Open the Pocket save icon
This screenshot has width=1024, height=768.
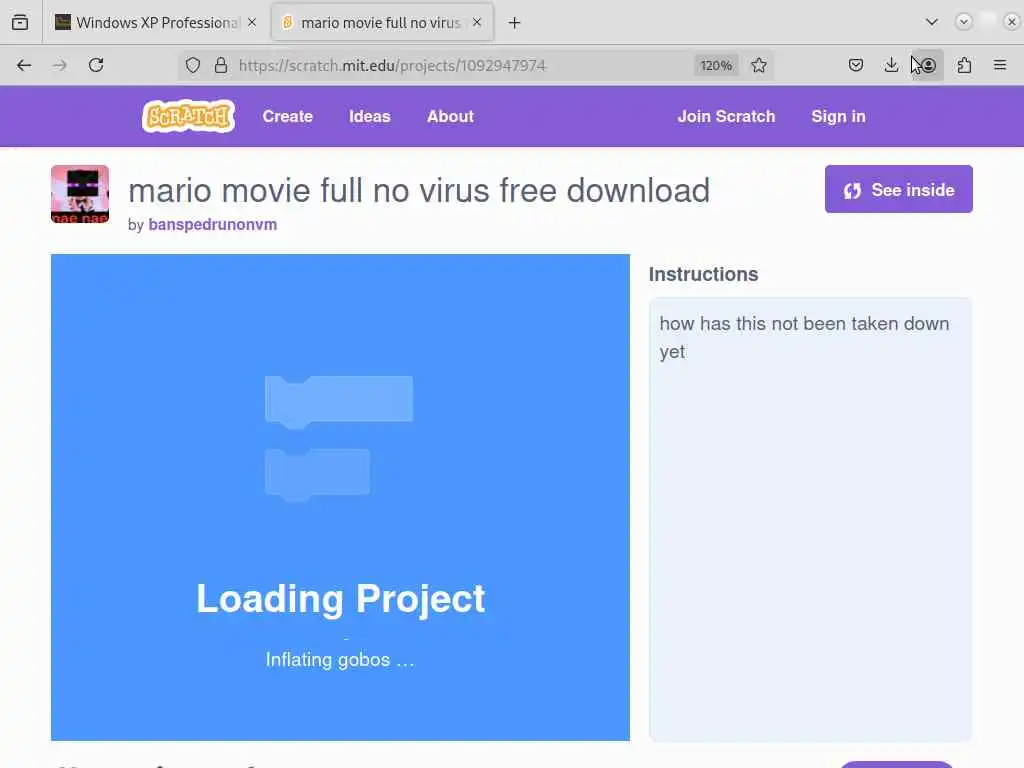coord(856,65)
